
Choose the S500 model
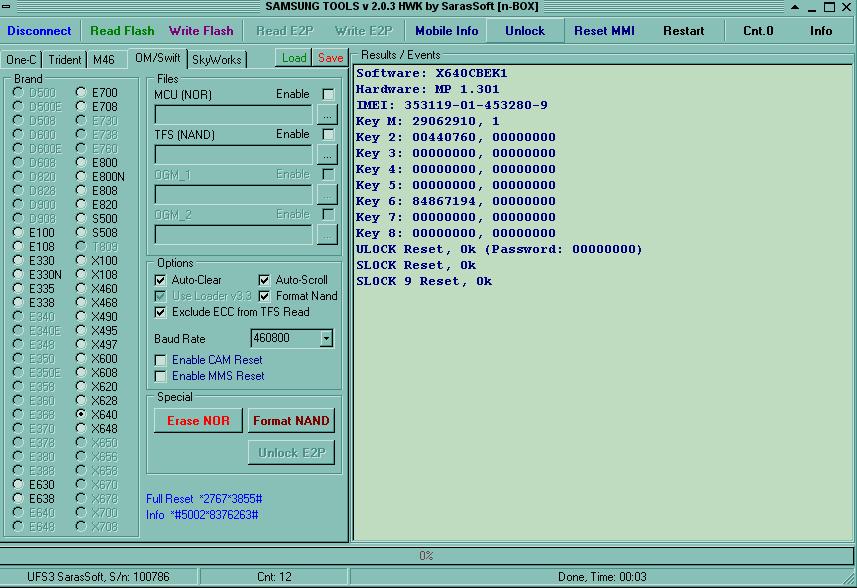pos(81,219)
